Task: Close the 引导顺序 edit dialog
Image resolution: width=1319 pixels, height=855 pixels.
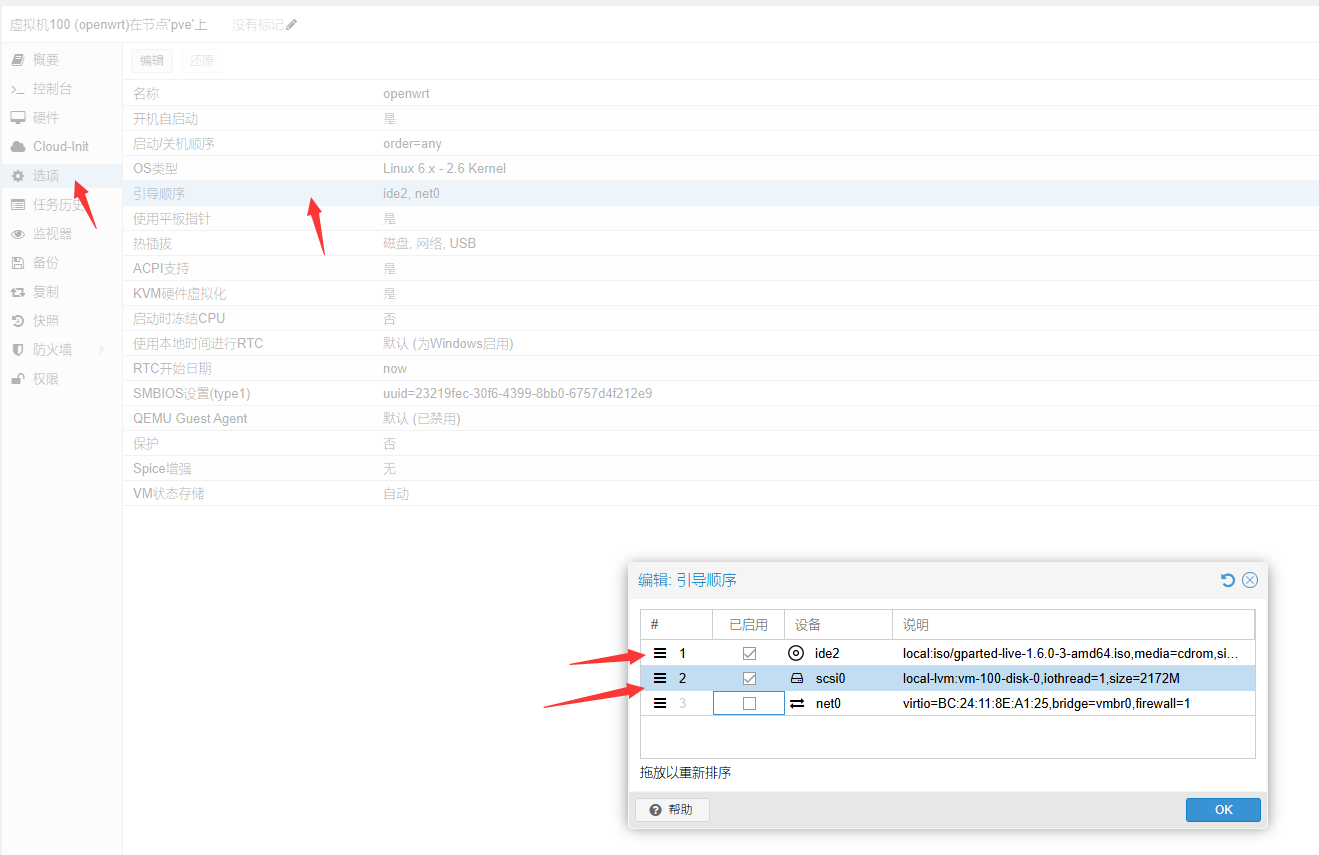Action: pyautogui.click(x=1250, y=580)
